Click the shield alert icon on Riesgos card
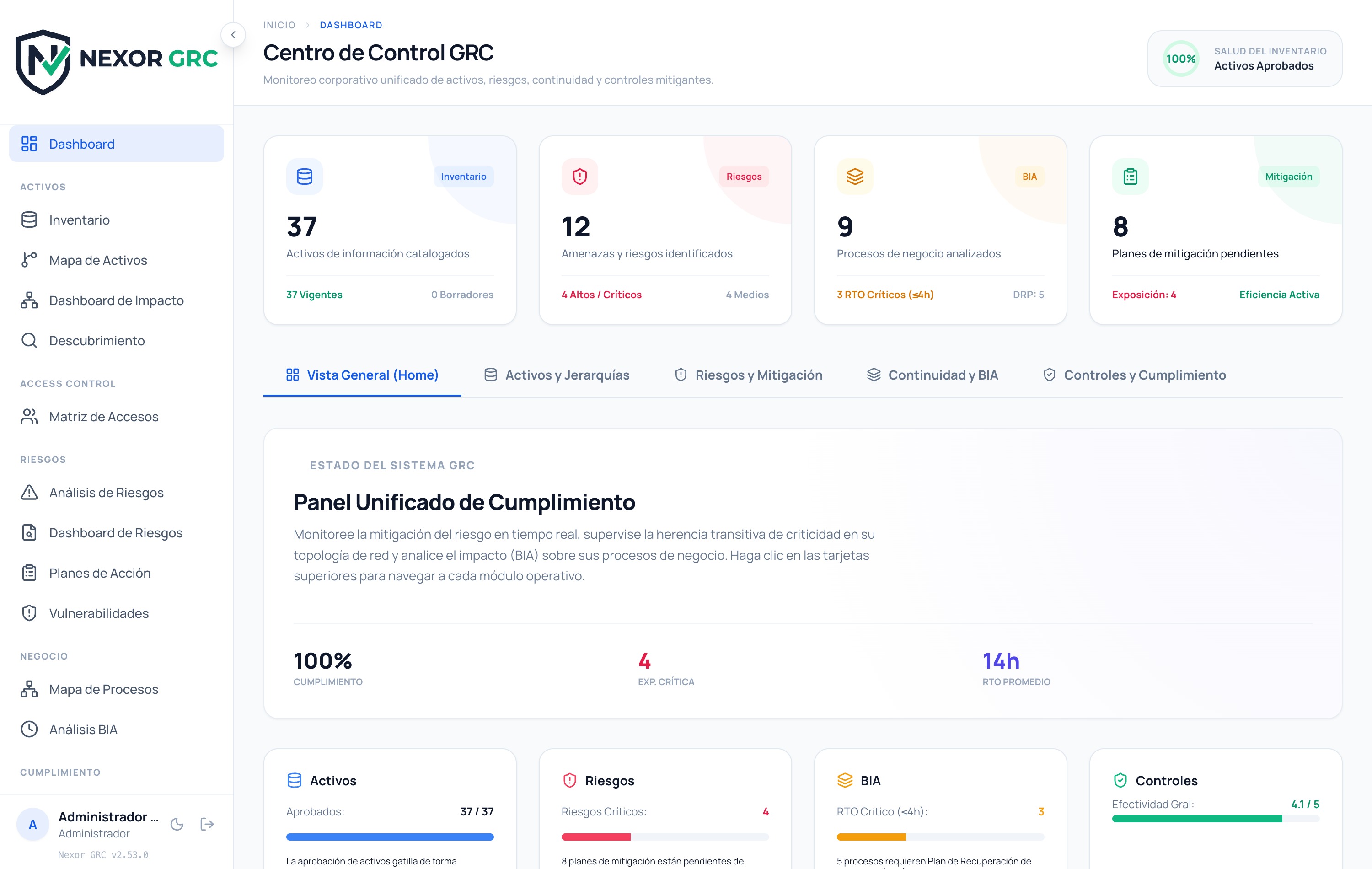This screenshot has width=1372, height=869. coord(579,177)
